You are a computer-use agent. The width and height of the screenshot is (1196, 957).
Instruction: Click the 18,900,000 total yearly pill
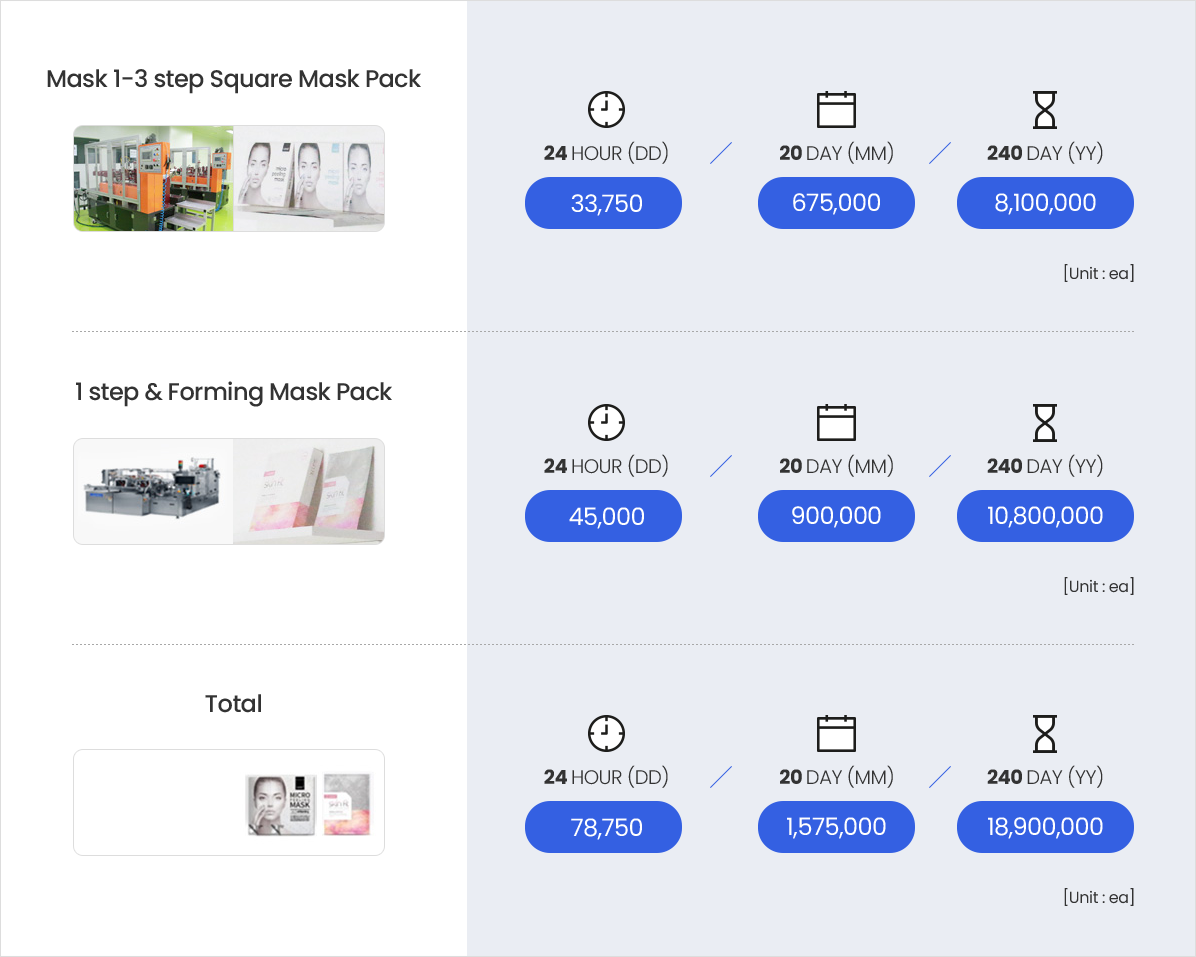pyautogui.click(x=1045, y=827)
